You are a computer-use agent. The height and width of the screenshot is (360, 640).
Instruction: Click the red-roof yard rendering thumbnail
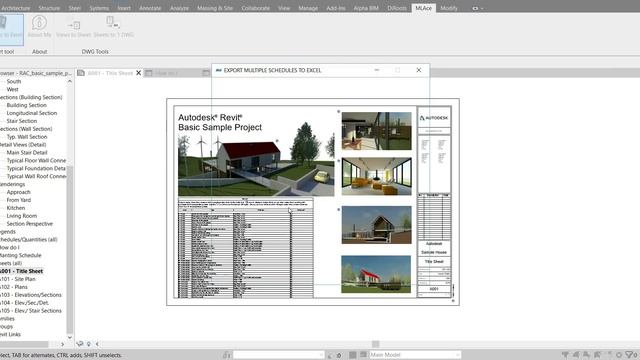(x=376, y=274)
